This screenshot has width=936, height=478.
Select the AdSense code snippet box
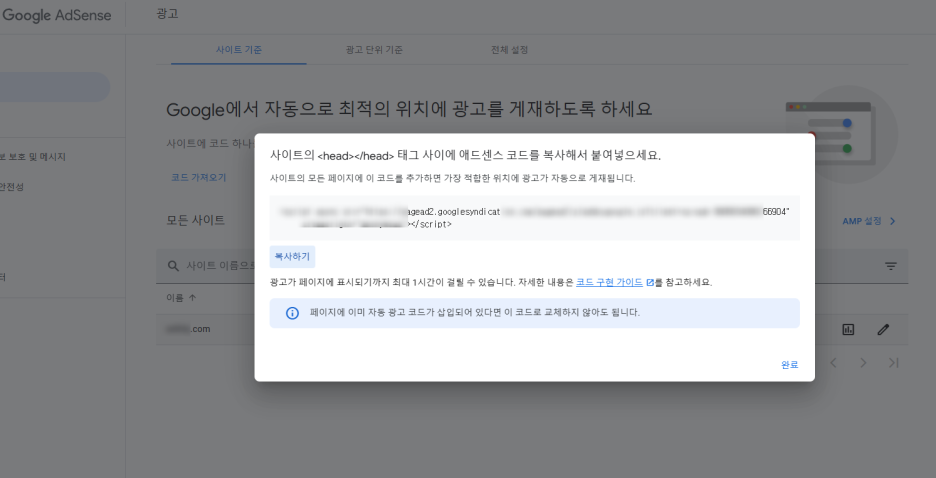[534, 218]
